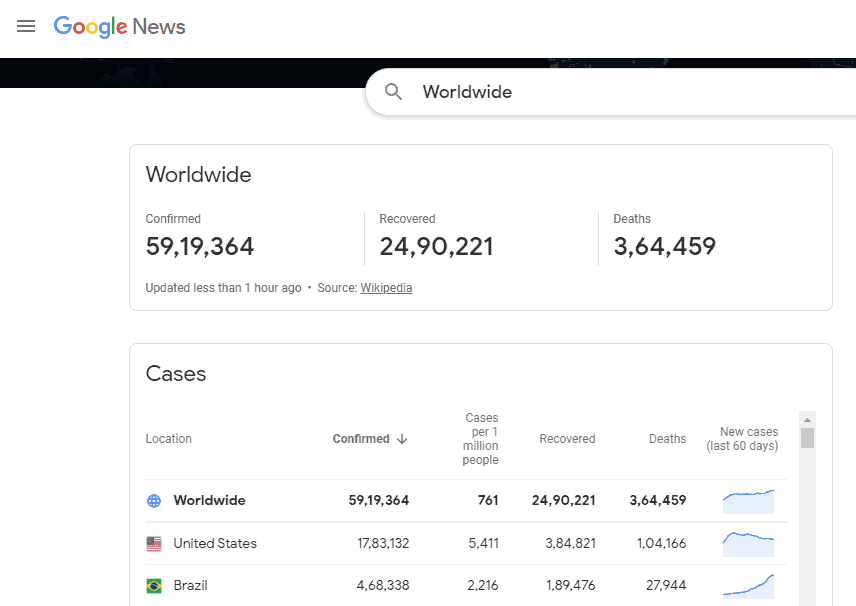This screenshot has height=606, width=856.
Task: Click the Cases section heading
Action: click(176, 374)
